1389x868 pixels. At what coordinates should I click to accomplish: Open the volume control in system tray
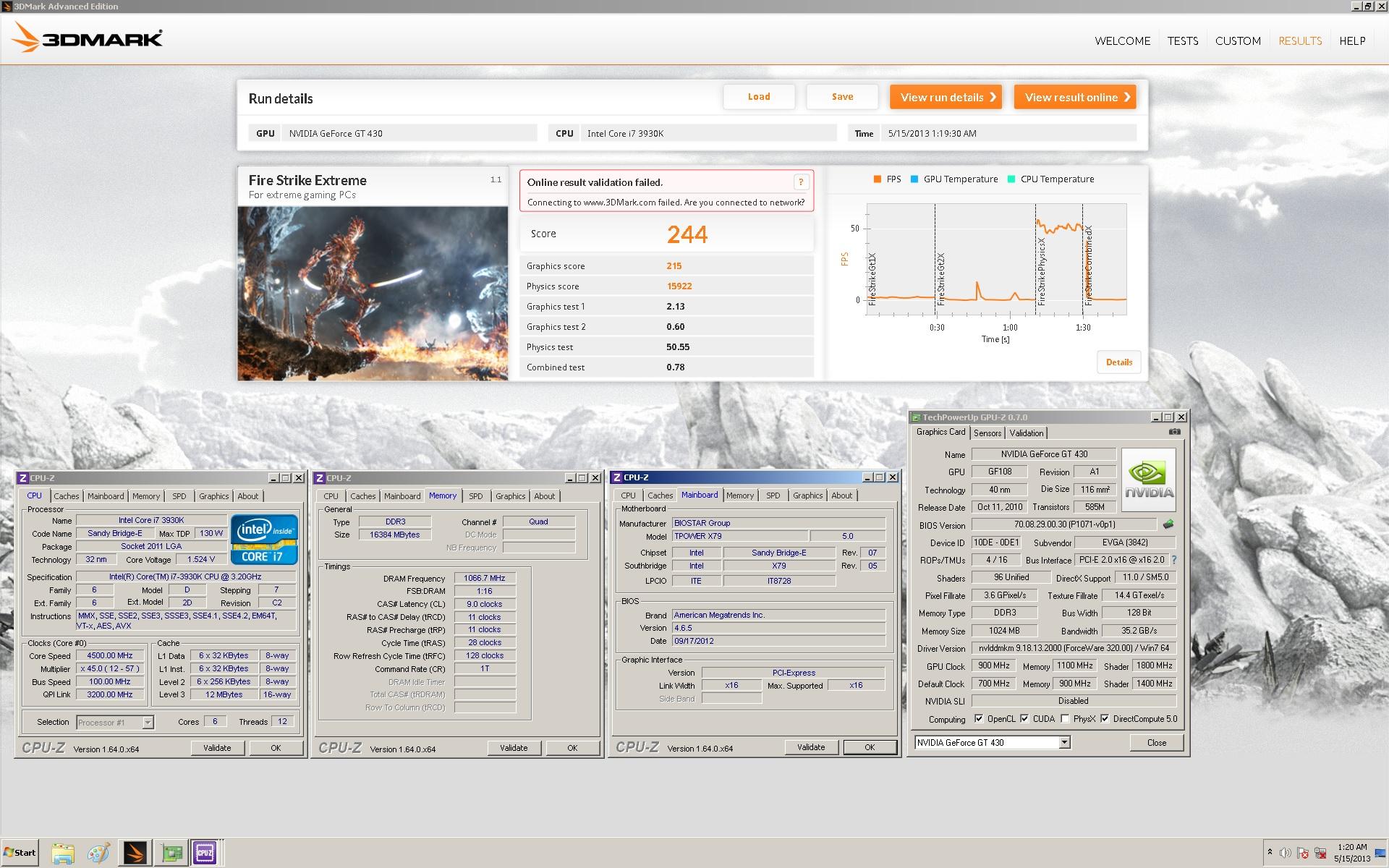tap(1286, 853)
